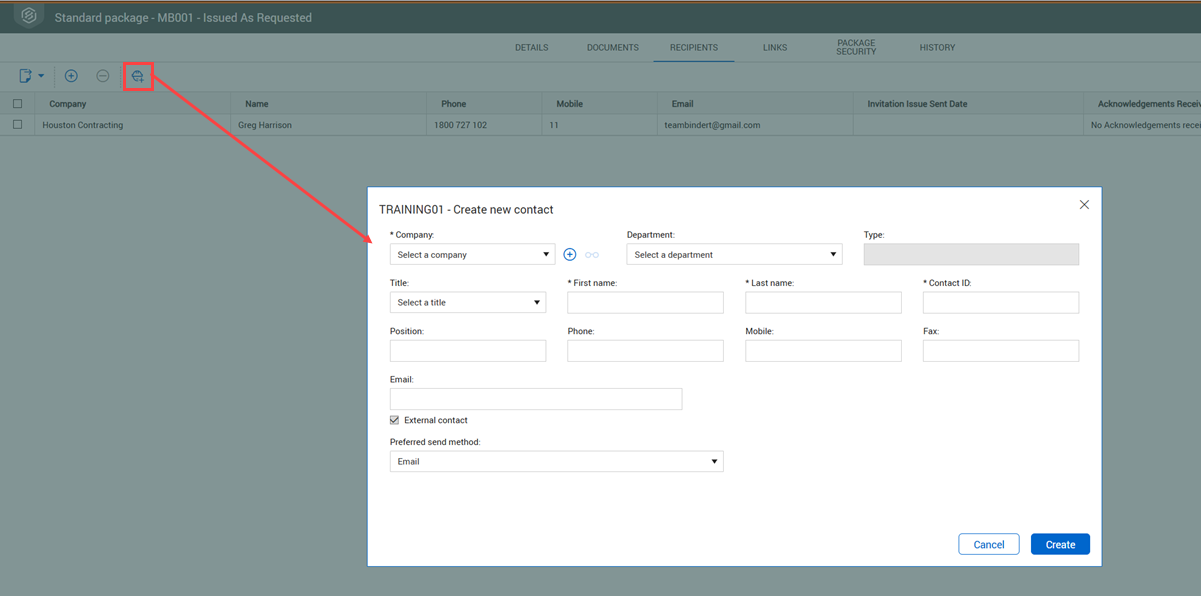
Task: Open the Select a company dropdown
Action: 472,255
